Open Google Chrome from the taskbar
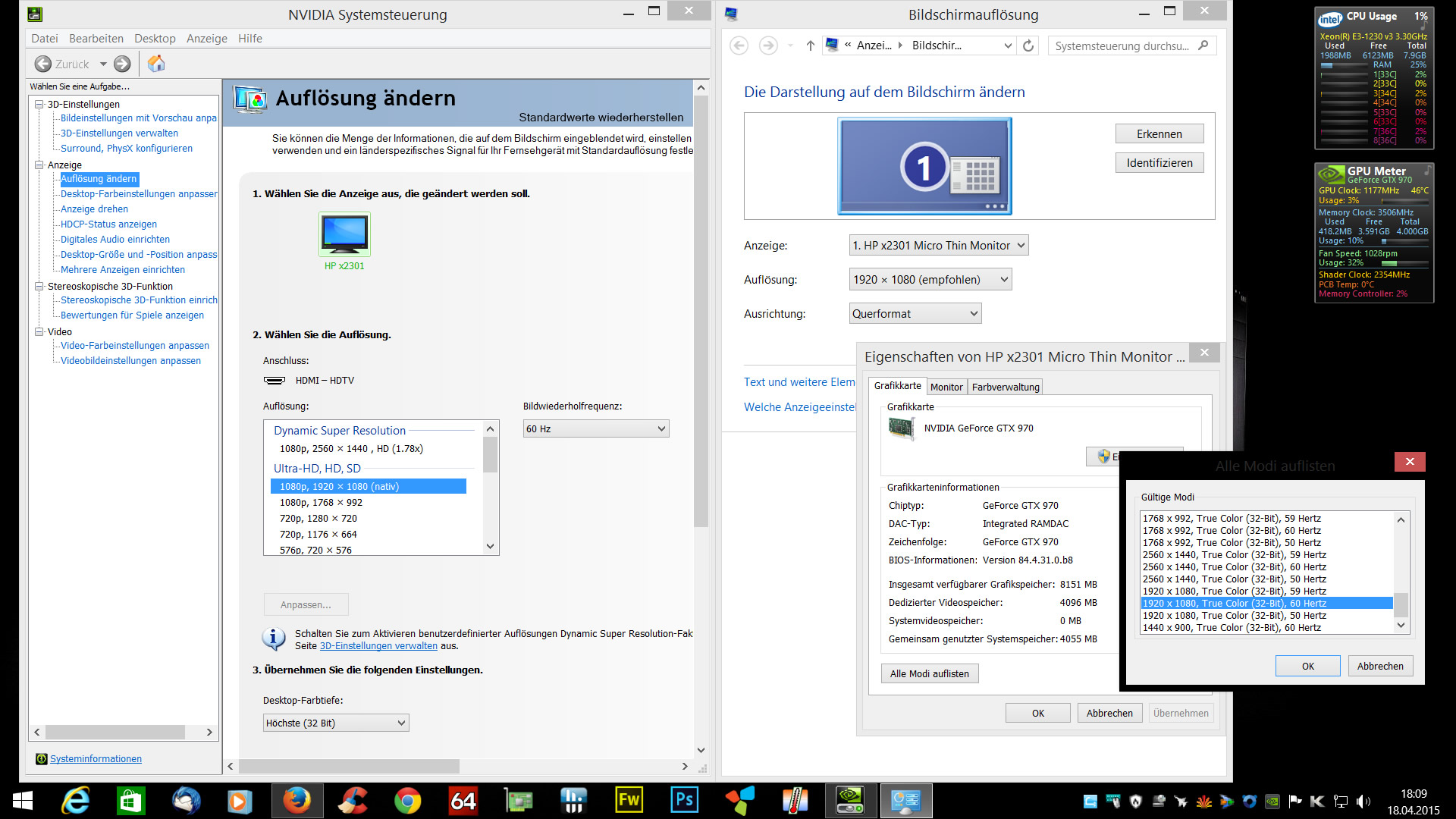Image resolution: width=1456 pixels, height=819 pixels. pyautogui.click(x=407, y=801)
